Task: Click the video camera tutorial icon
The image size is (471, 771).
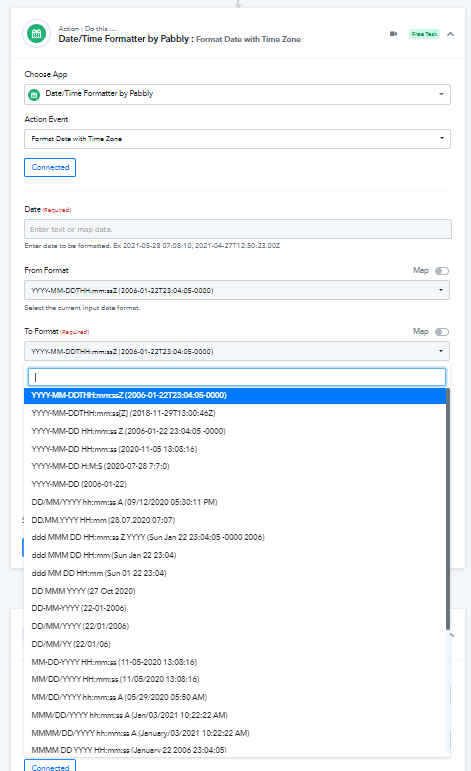Action: coord(393,34)
